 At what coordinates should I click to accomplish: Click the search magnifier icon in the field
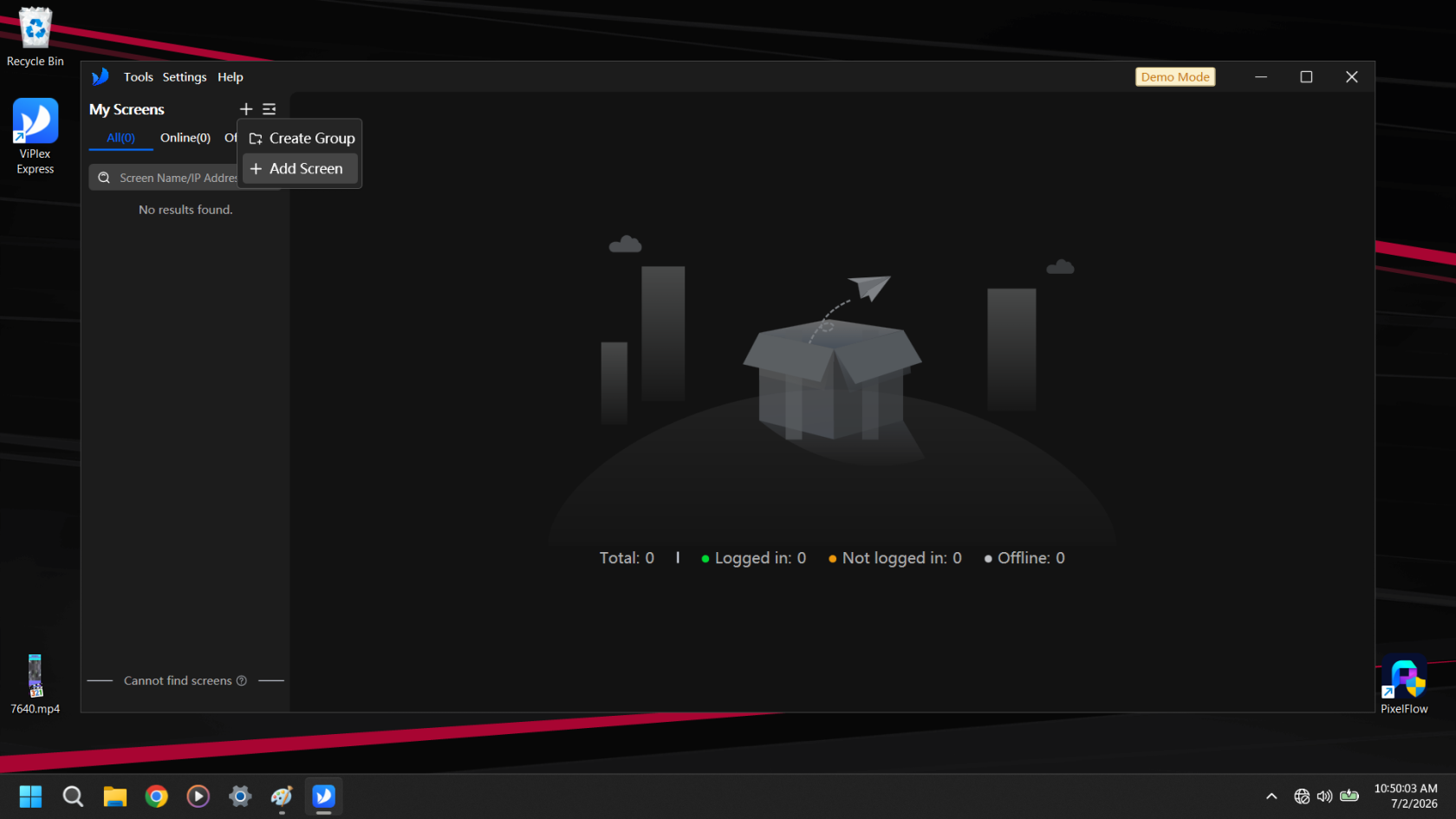(x=104, y=178)
